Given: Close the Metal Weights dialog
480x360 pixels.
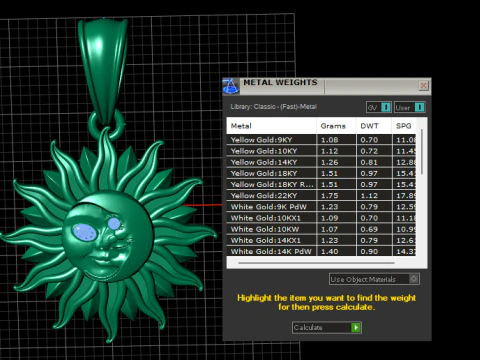Looking at the screenshot, I should point(423,86).
